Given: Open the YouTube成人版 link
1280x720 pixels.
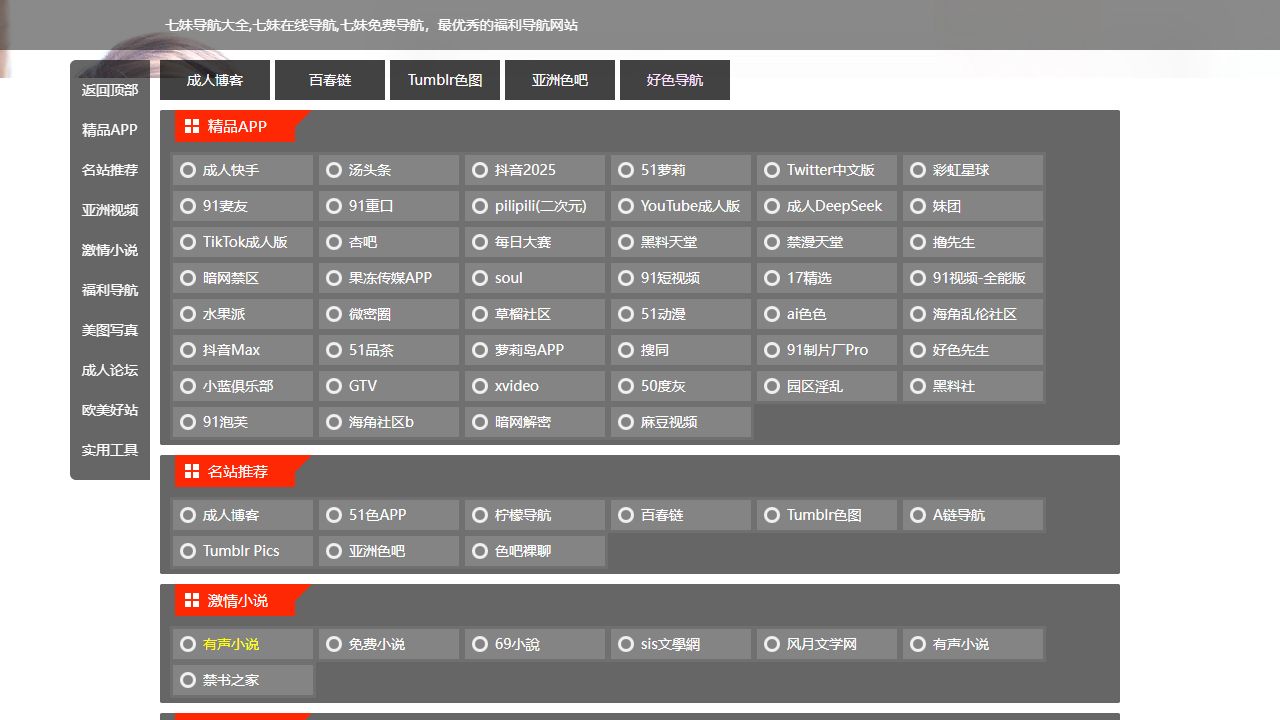Looking at the screenshot, I should pos(681,206).
